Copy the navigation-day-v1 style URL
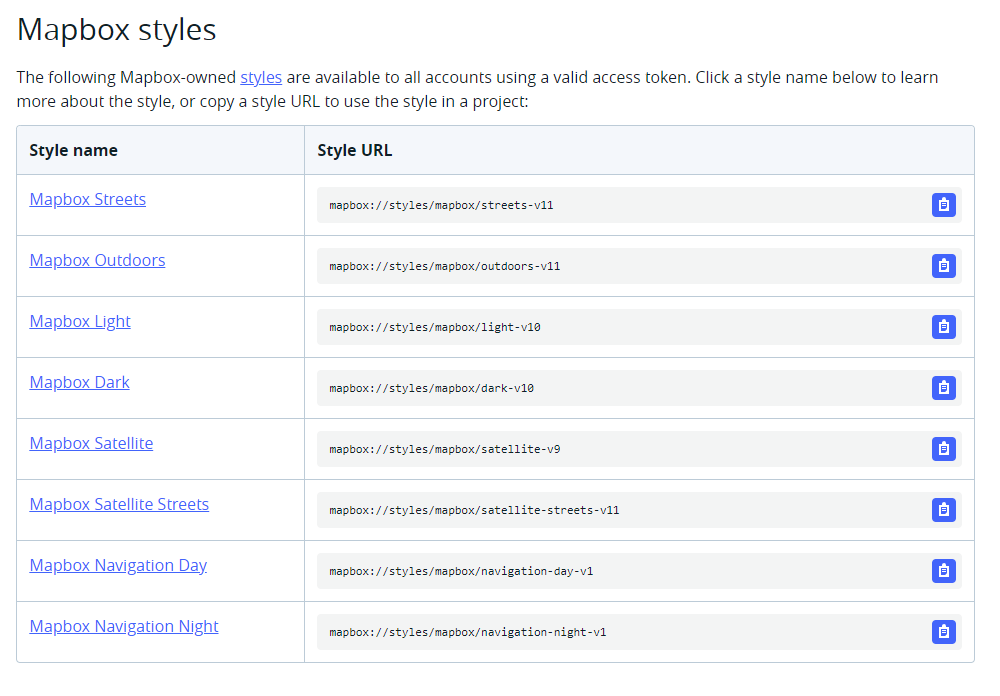 [x=943, y=571]
